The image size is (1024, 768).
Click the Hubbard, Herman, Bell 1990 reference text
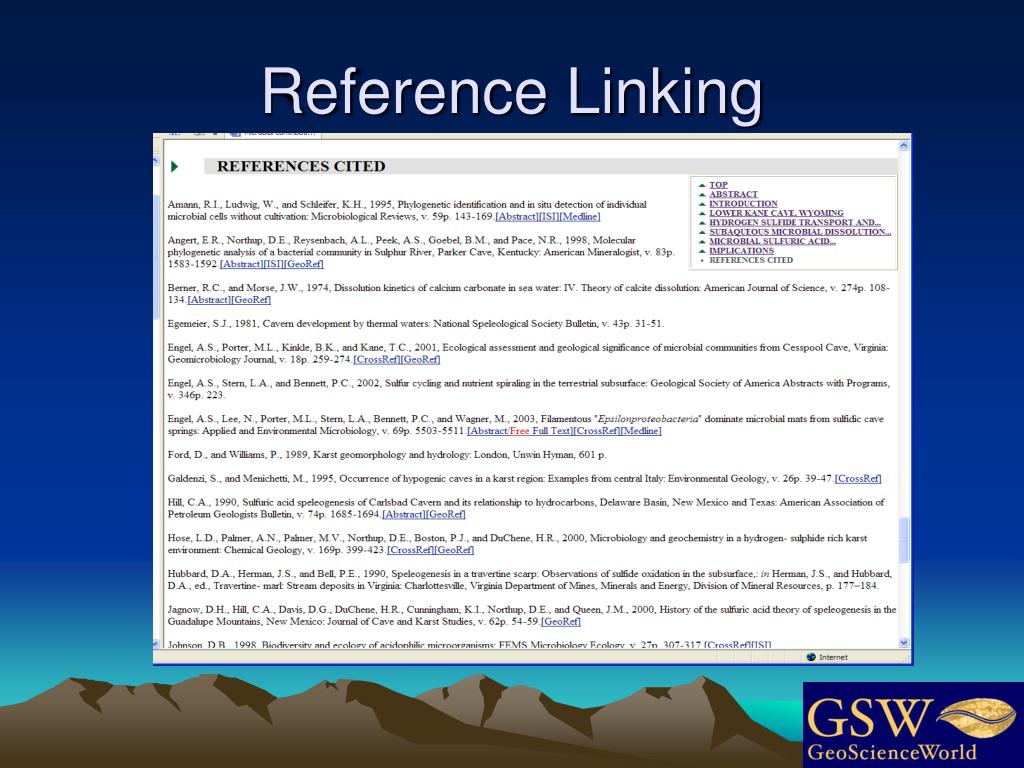coord(530,580)
